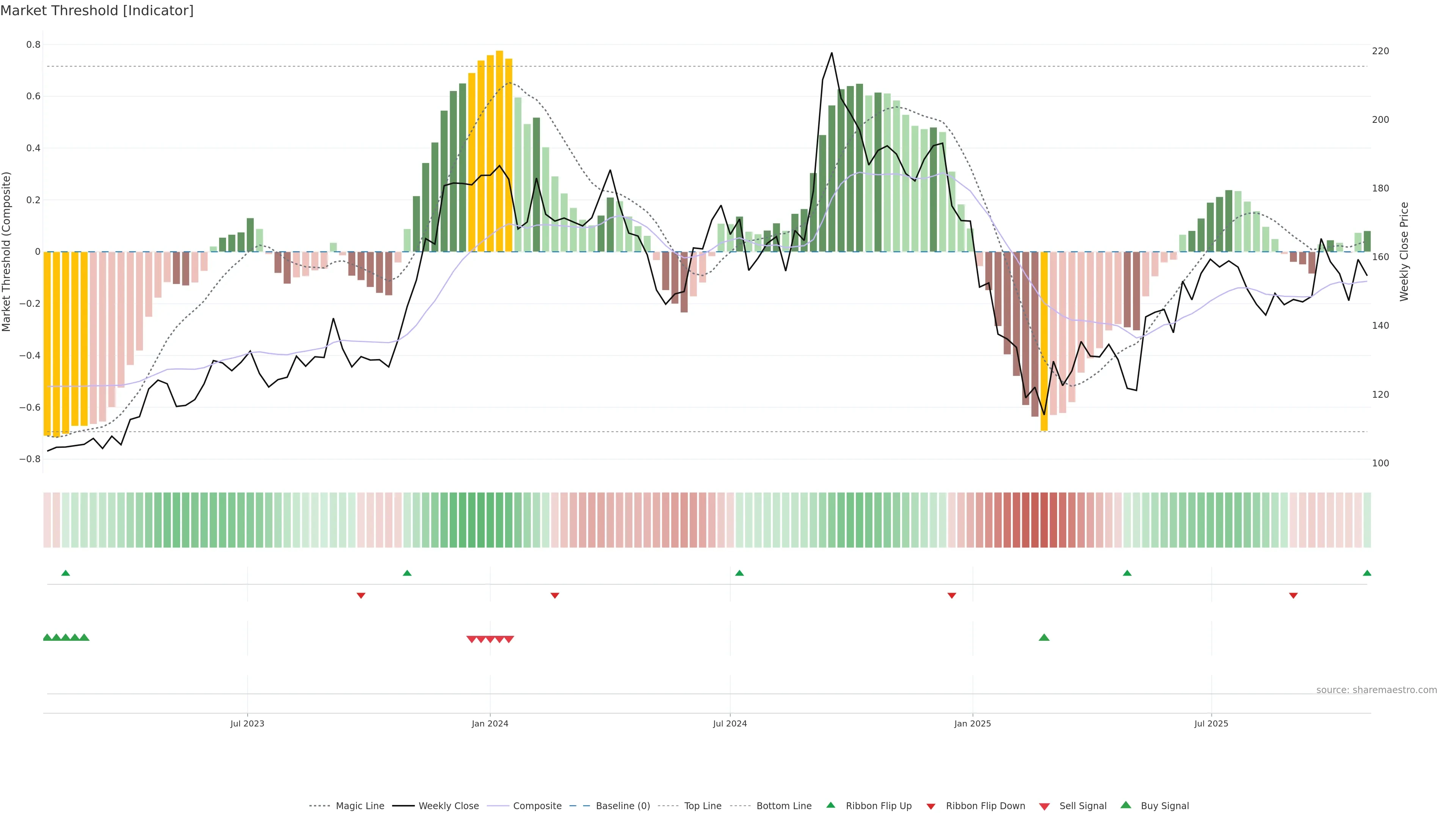Click the Ribbon Flip Down legend triangle

(930, 806)
